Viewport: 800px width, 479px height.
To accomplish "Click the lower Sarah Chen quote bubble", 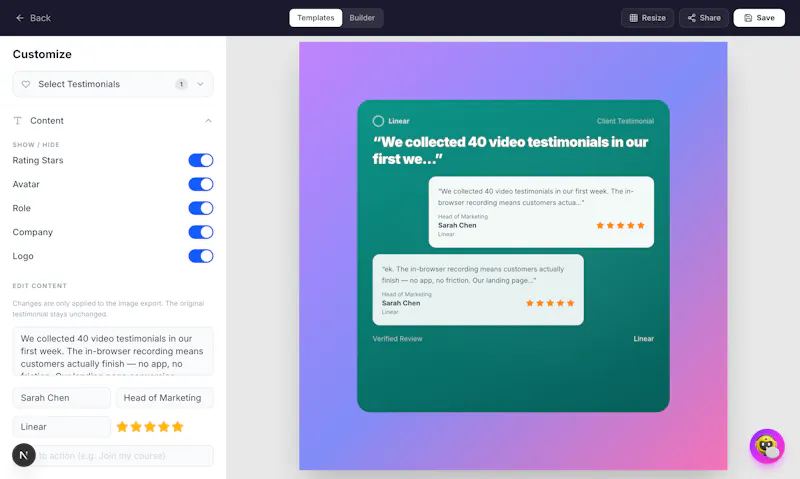I will (x=478, y=290).
